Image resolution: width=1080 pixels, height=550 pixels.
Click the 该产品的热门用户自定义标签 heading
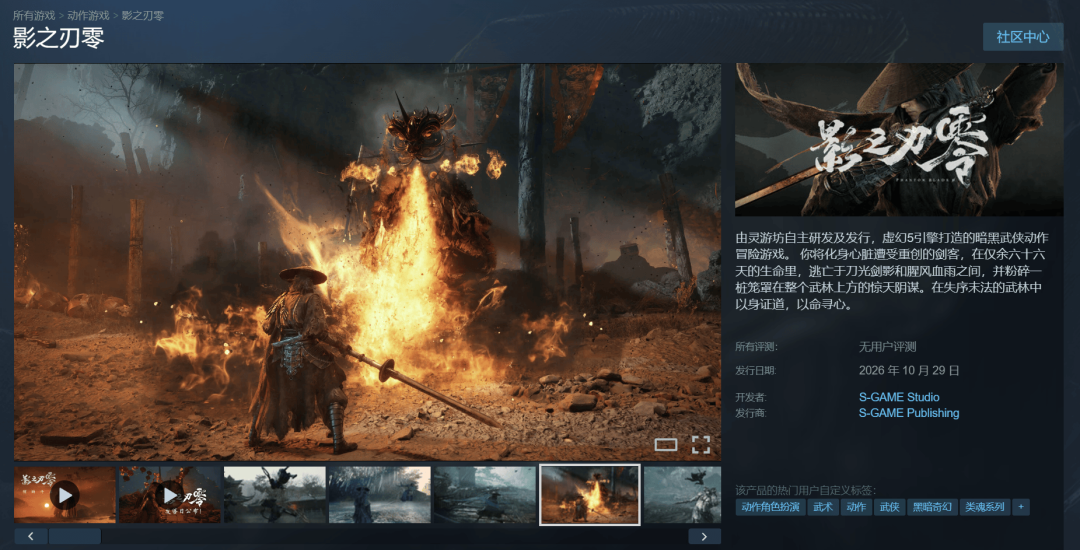[x=806, y=490]
